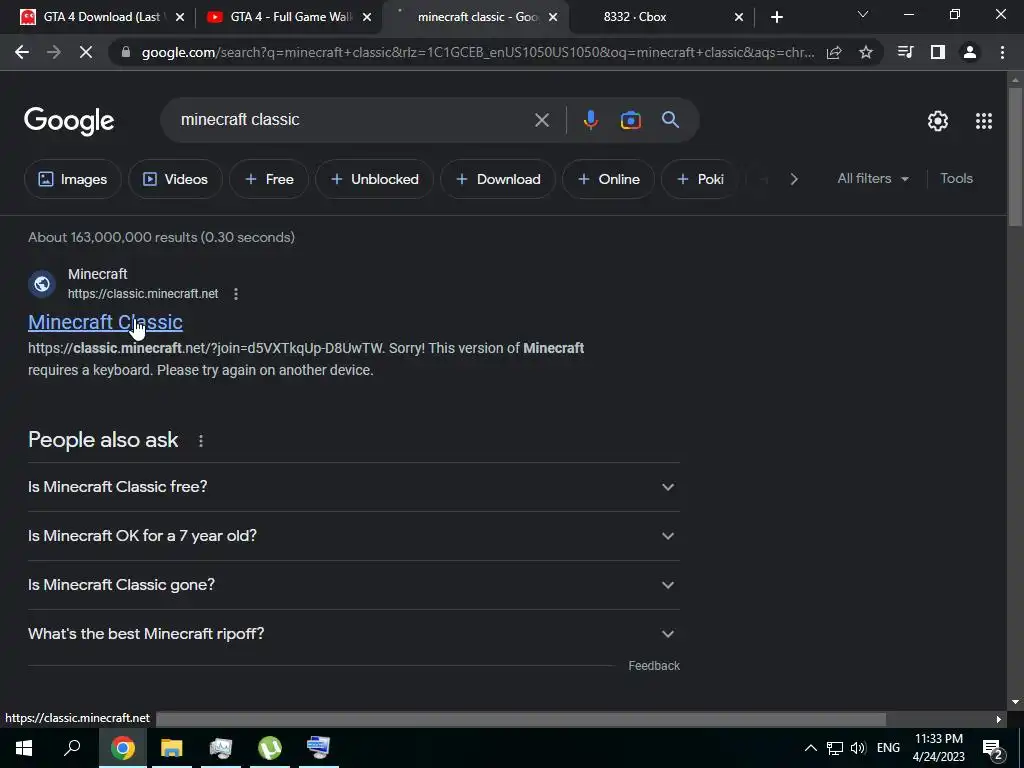Open the uTorrent taskbar icon
The image size is (1024, 768).
coord(270,748)
